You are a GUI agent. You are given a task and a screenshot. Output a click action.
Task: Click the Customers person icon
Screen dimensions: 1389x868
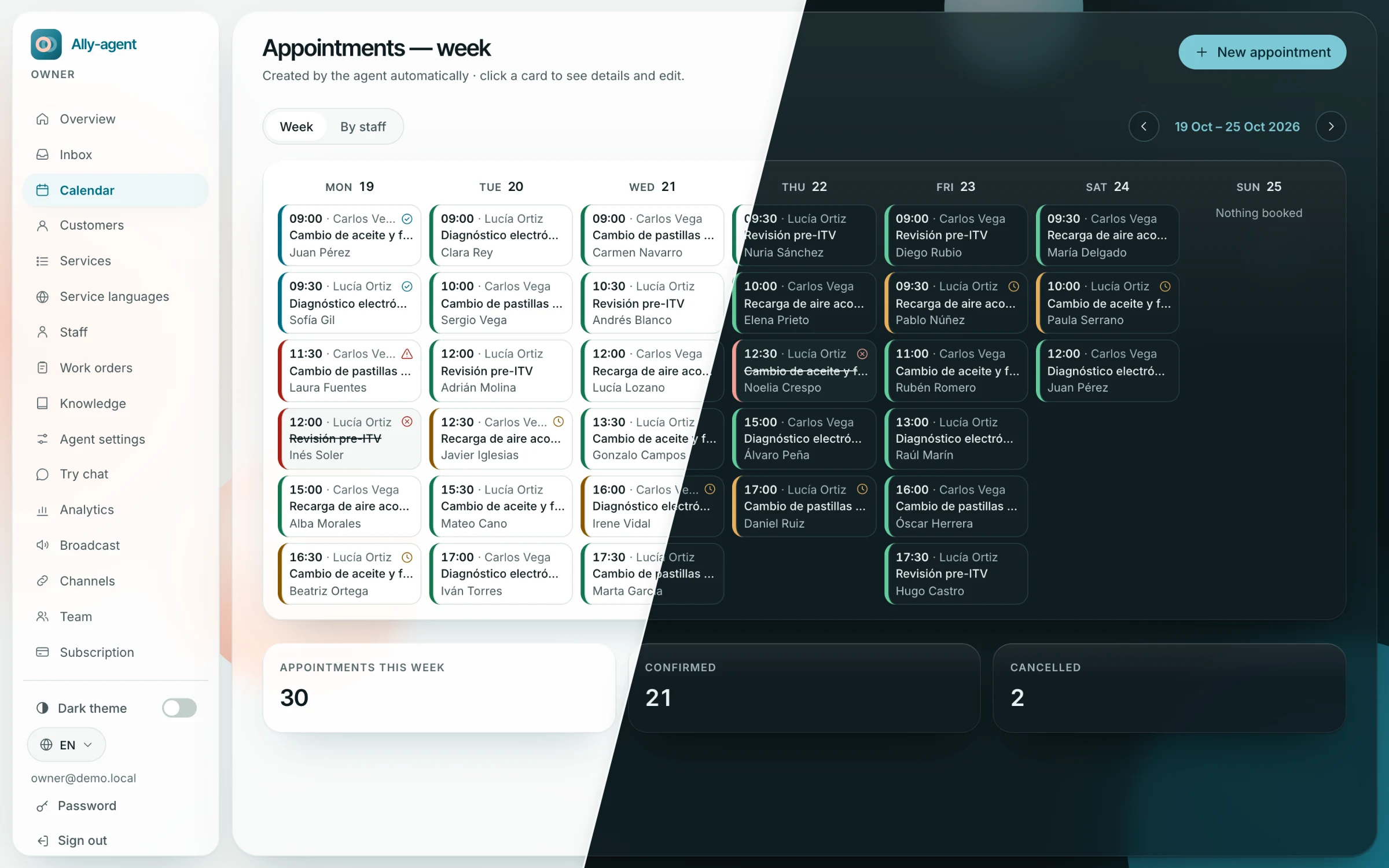42,225
